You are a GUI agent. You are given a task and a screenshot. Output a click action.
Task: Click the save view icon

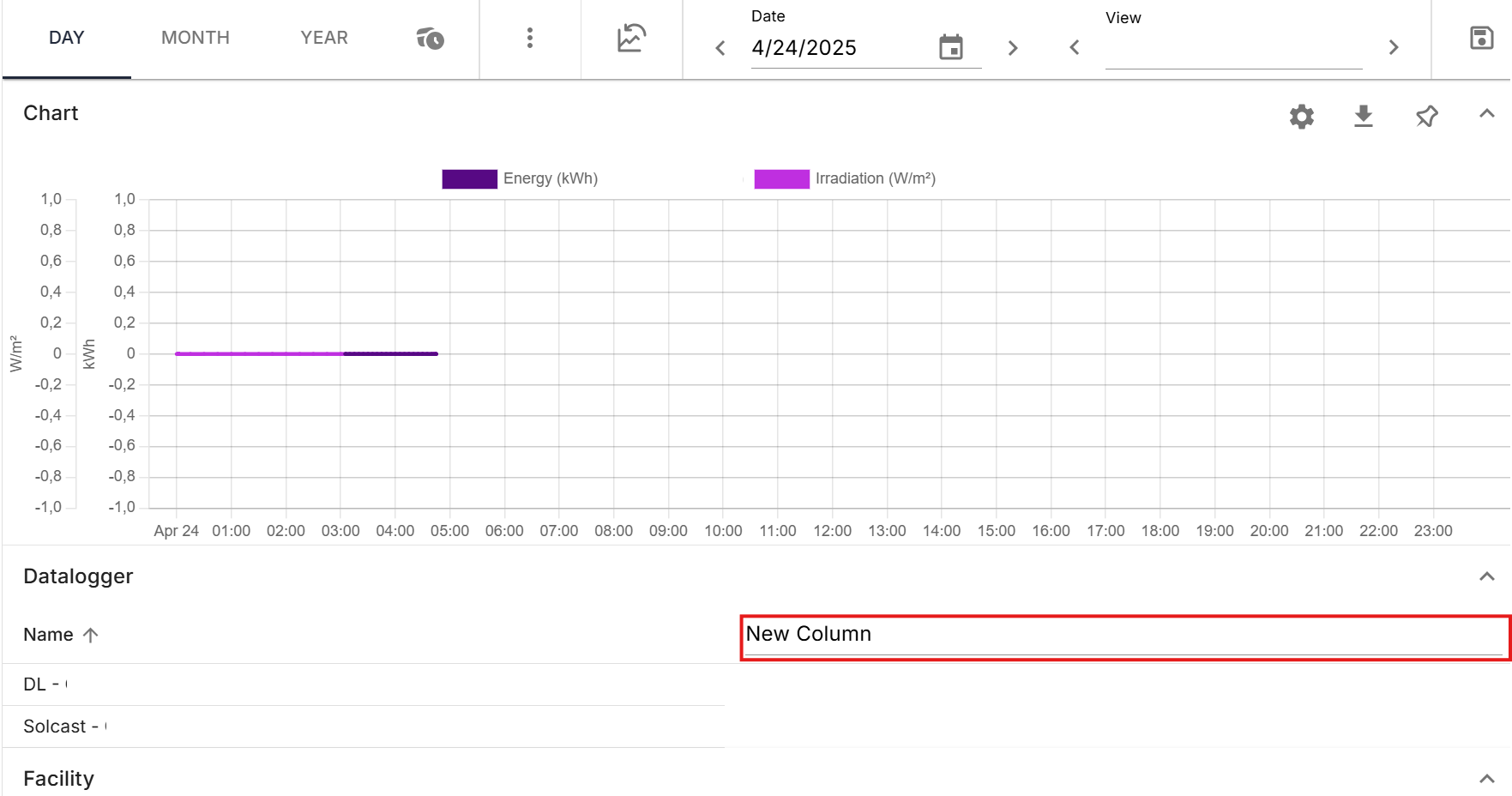point(1481,39)
